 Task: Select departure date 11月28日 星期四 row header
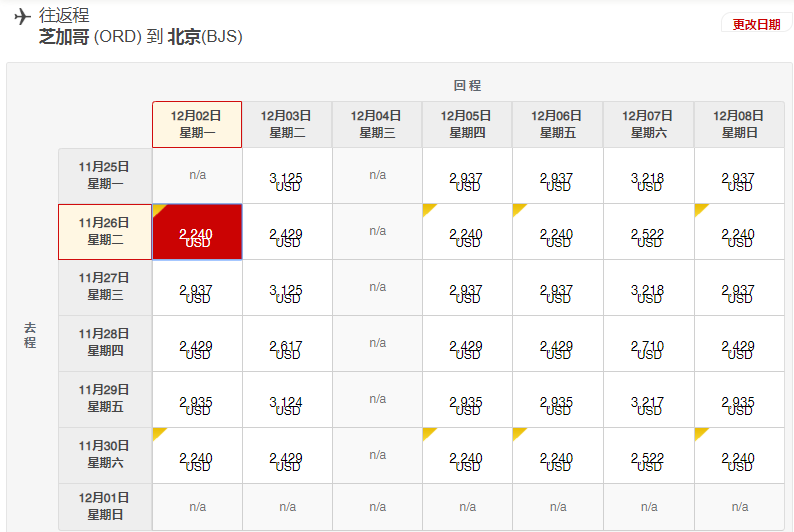pyautogui.click(x=105, y=344)
